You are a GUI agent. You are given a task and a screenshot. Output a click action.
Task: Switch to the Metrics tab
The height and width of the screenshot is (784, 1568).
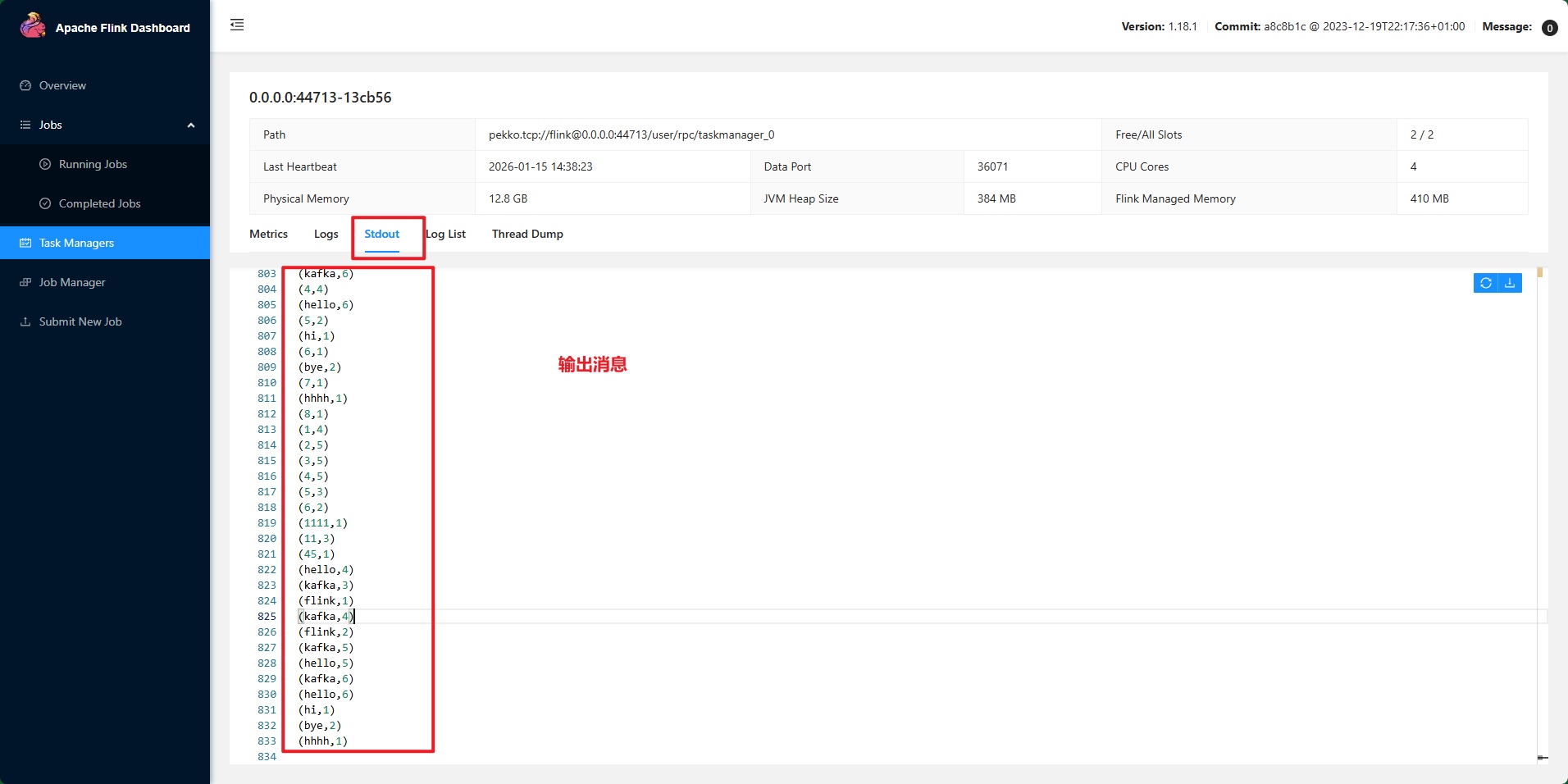268,234
